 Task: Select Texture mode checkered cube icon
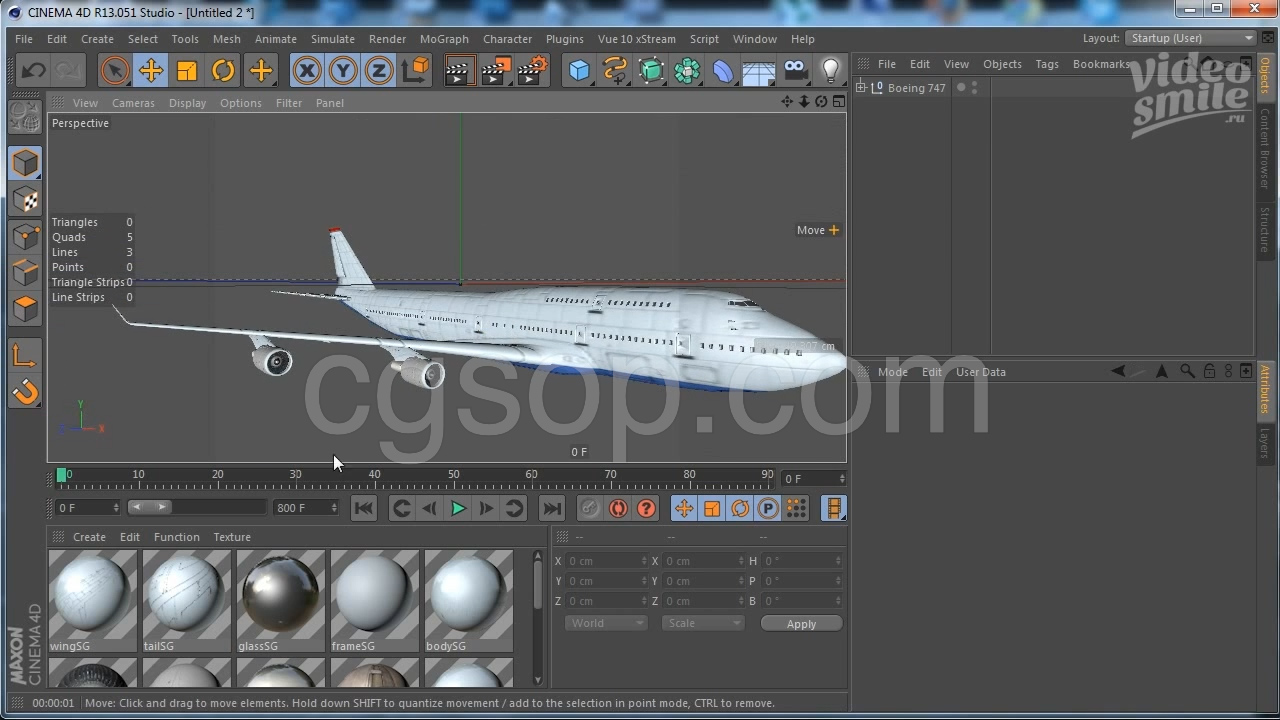(x=25, y=200)
